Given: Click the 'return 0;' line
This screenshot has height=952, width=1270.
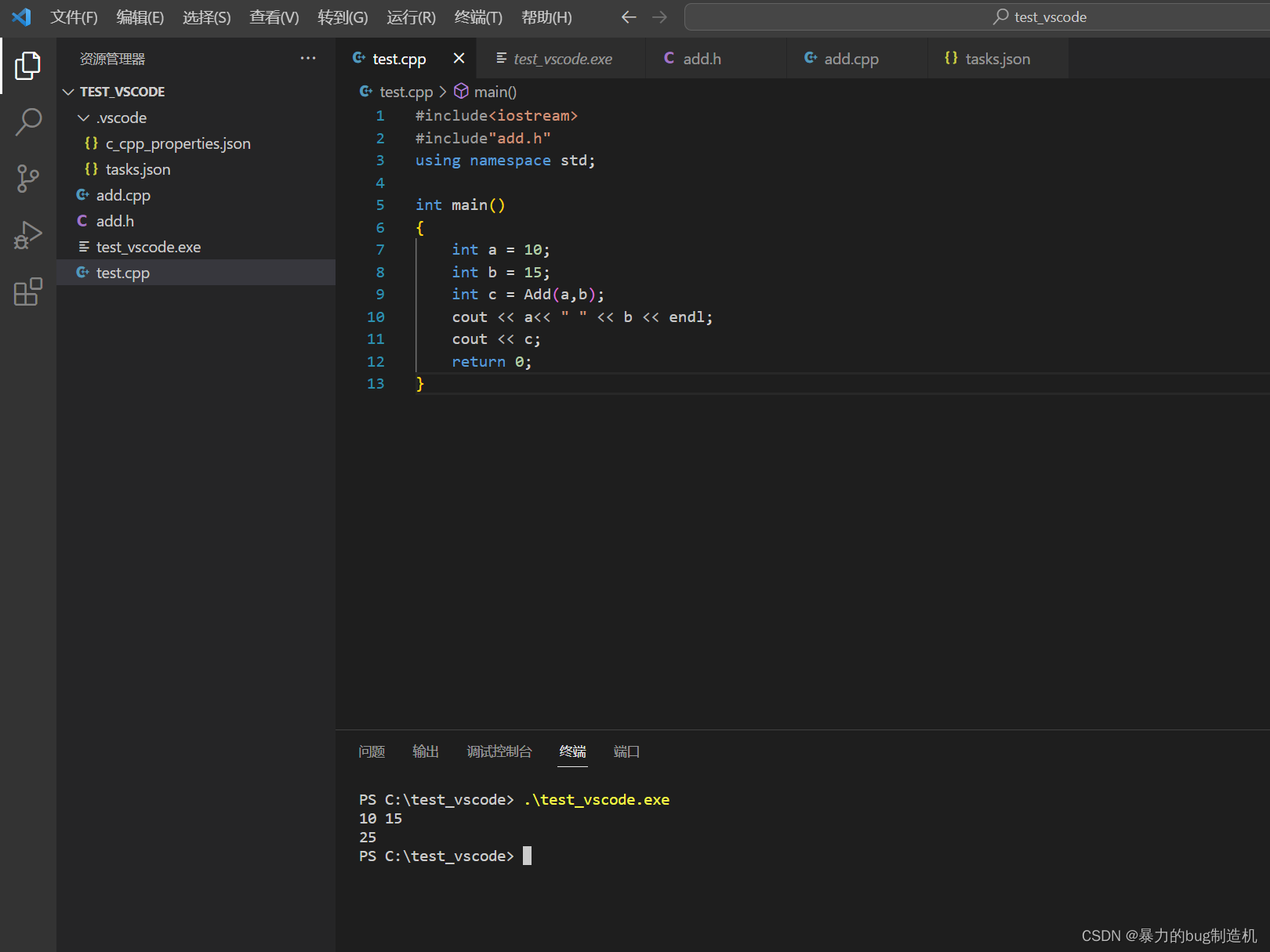Looking at the screenshot, I should pyautogui.click(x=492, y=362).
